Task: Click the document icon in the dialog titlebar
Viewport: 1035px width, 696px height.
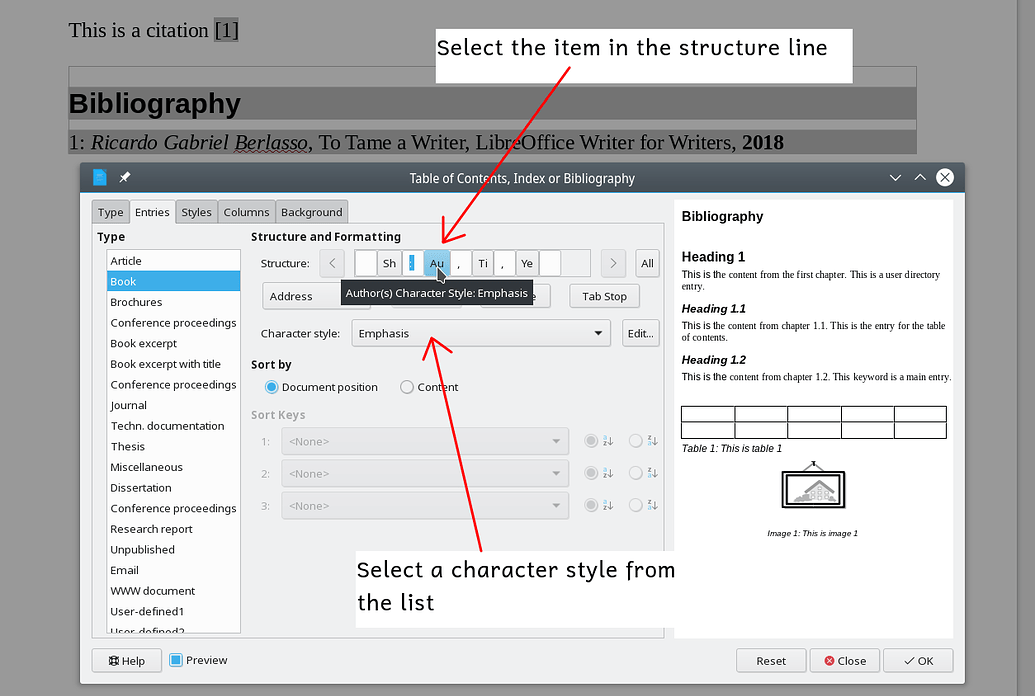Action: tap(99, 177)
